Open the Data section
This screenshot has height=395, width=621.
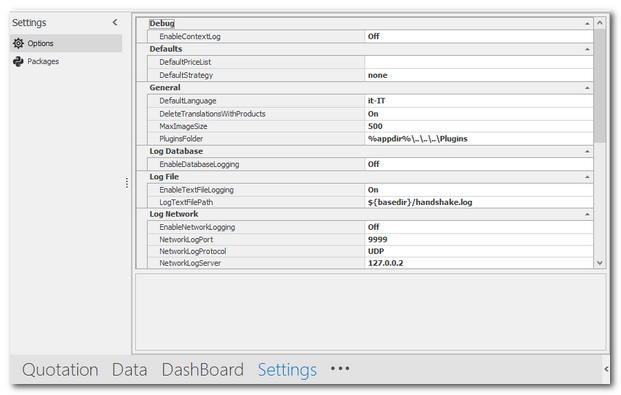(130, 370)
